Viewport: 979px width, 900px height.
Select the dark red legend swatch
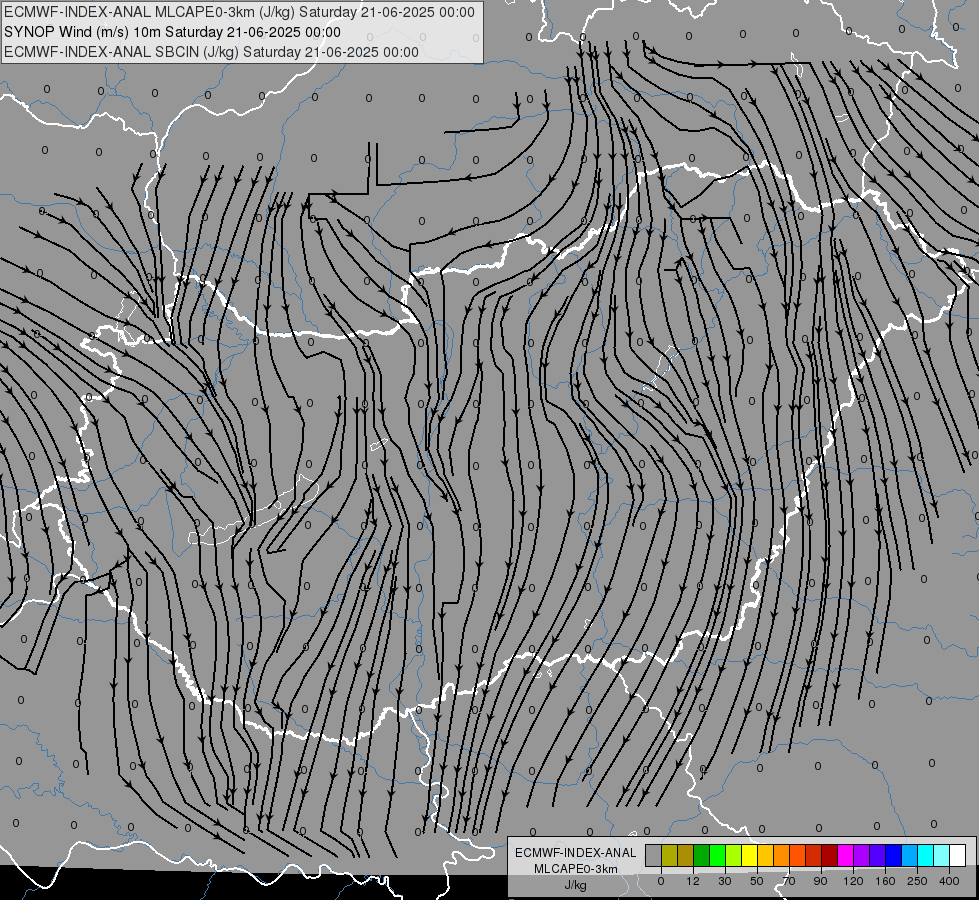click(830, 855)
